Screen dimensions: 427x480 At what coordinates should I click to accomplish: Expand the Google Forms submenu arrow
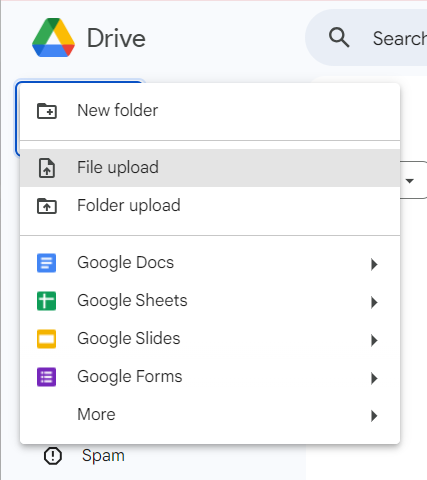[x=374, y=378]
